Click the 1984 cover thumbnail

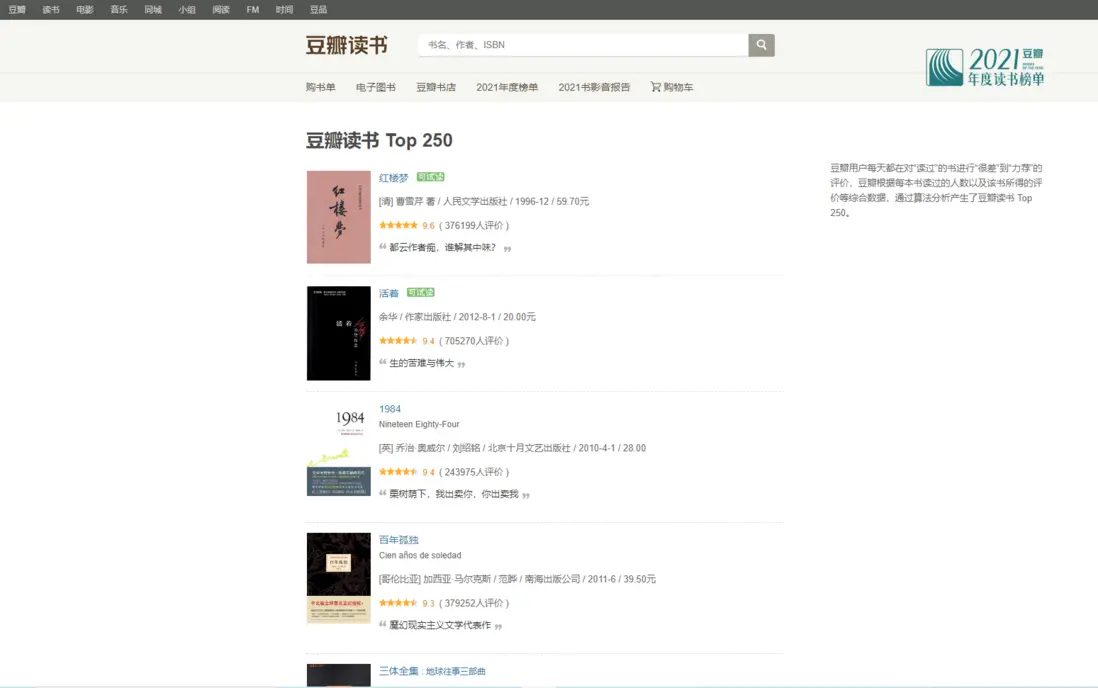point(339,450)
